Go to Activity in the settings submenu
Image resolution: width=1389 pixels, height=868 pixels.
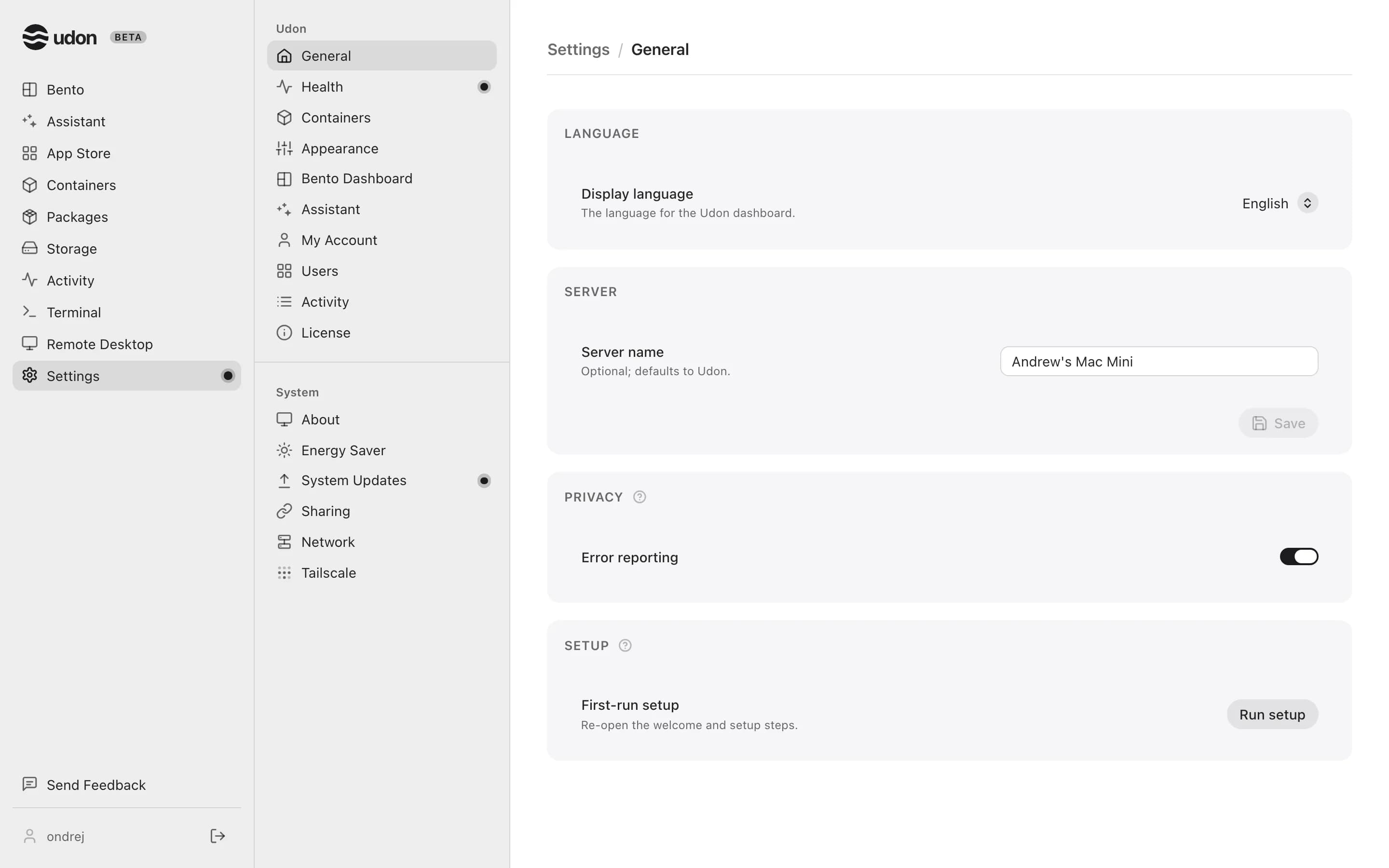tap(381, 302)
